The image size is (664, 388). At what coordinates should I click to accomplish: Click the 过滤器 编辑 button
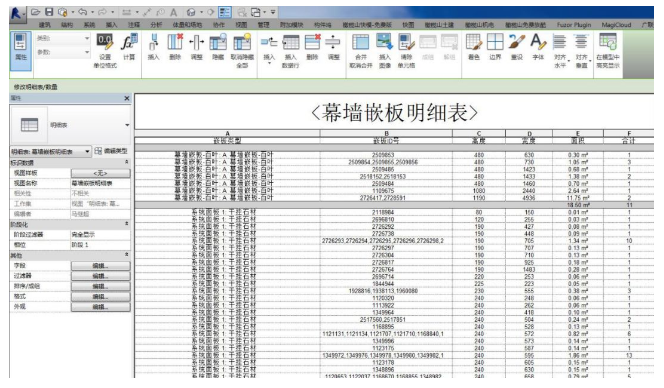coord(100,276)
